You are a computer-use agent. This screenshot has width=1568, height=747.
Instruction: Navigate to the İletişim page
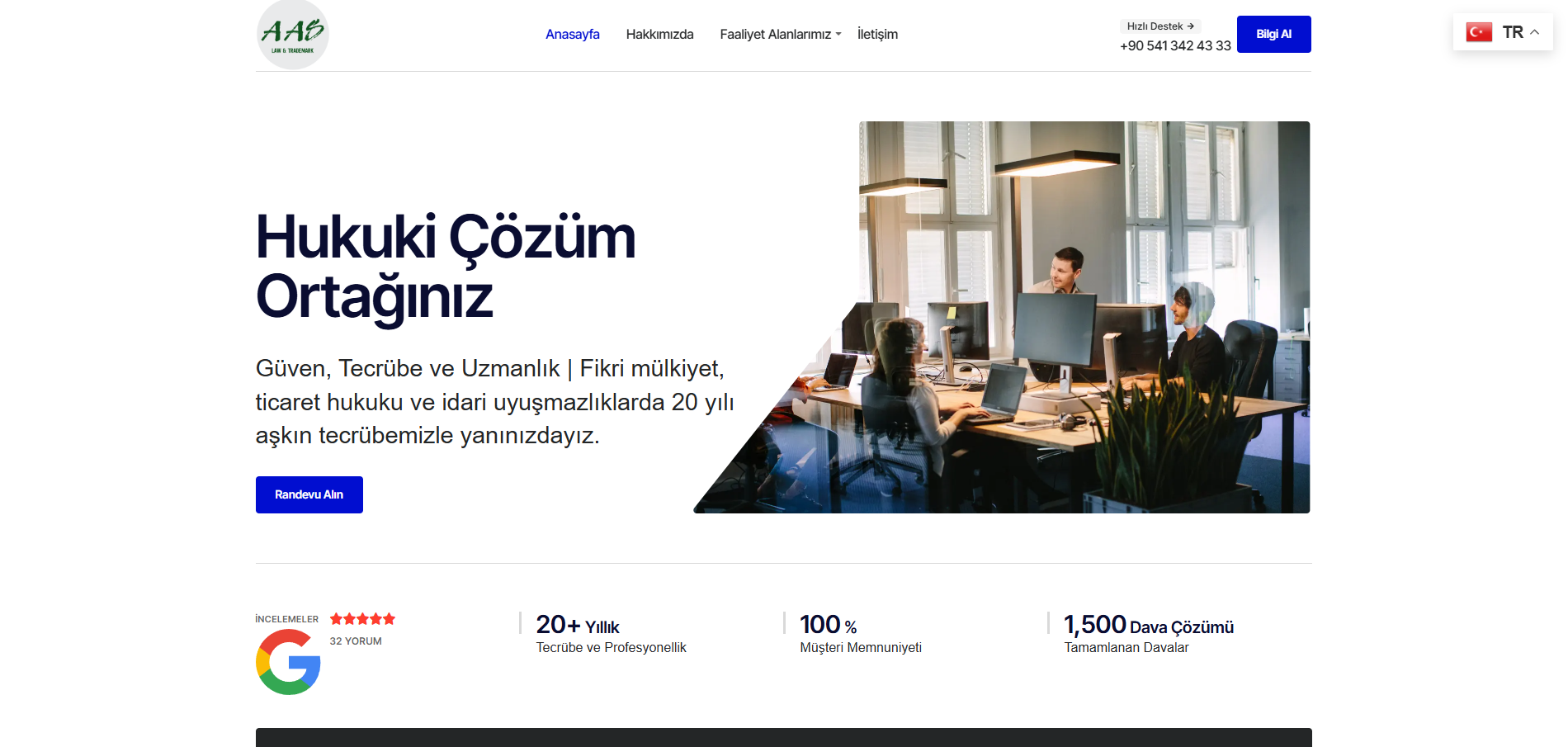coord(877,35)
